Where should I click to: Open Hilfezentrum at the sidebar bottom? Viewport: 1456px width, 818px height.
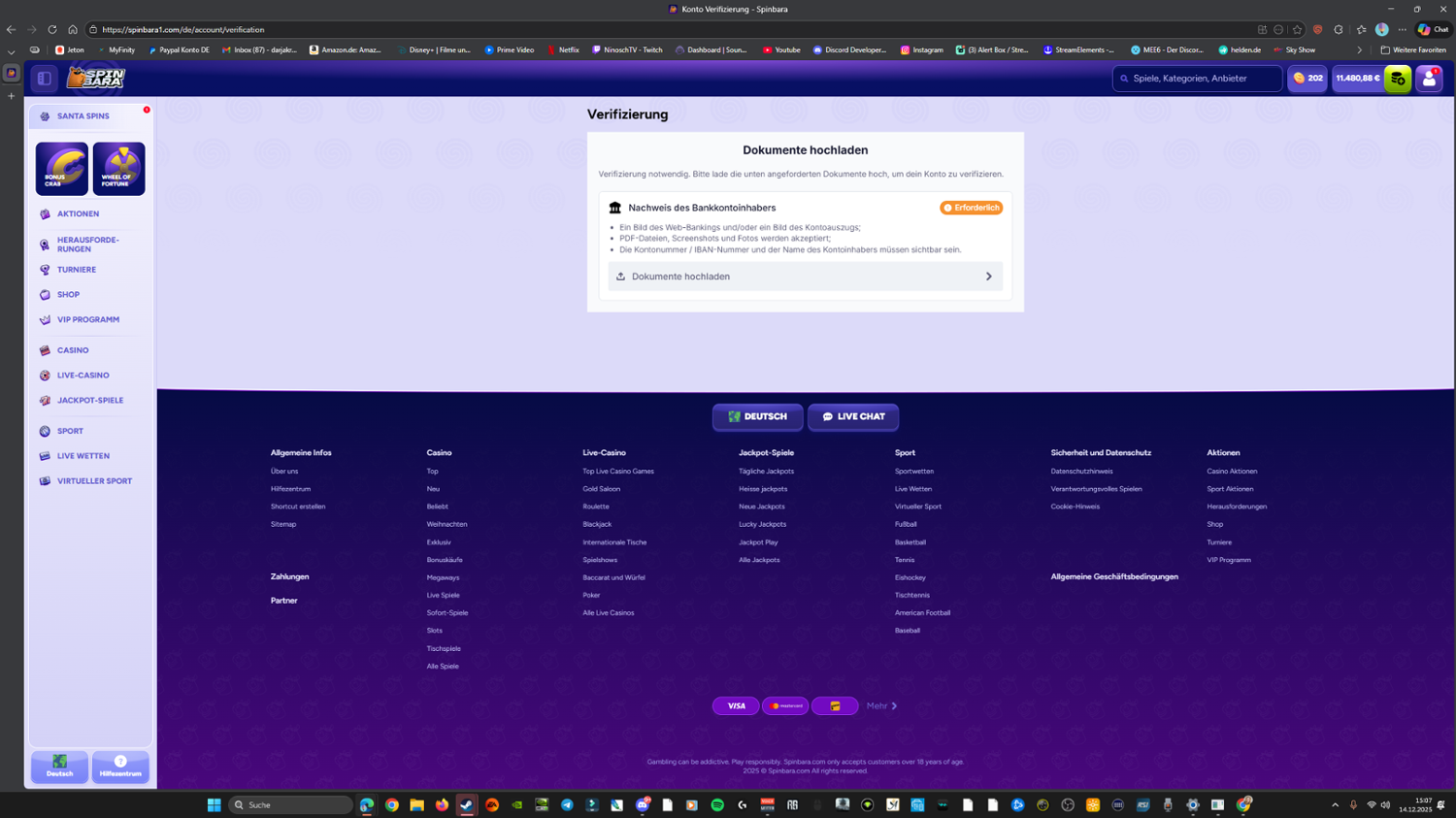(x=120, y=767)
